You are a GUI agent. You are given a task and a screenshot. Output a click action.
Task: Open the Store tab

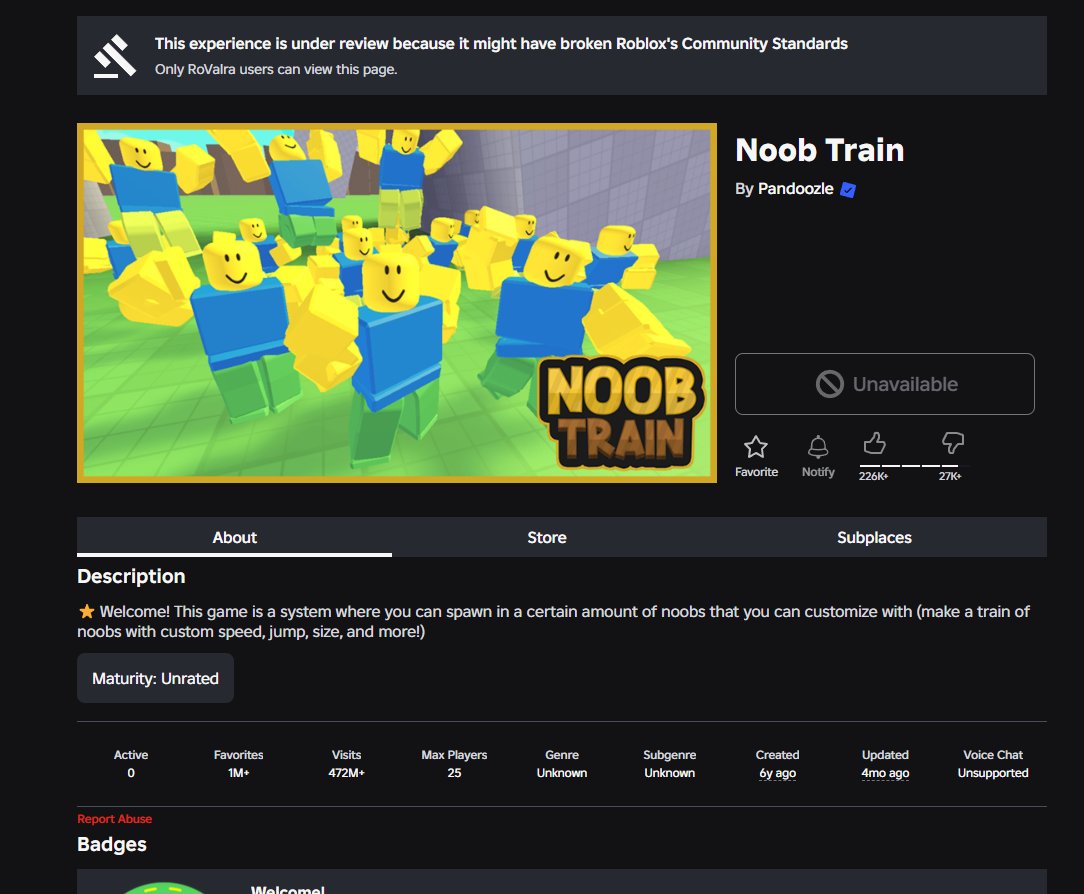[x=547, y=537]
